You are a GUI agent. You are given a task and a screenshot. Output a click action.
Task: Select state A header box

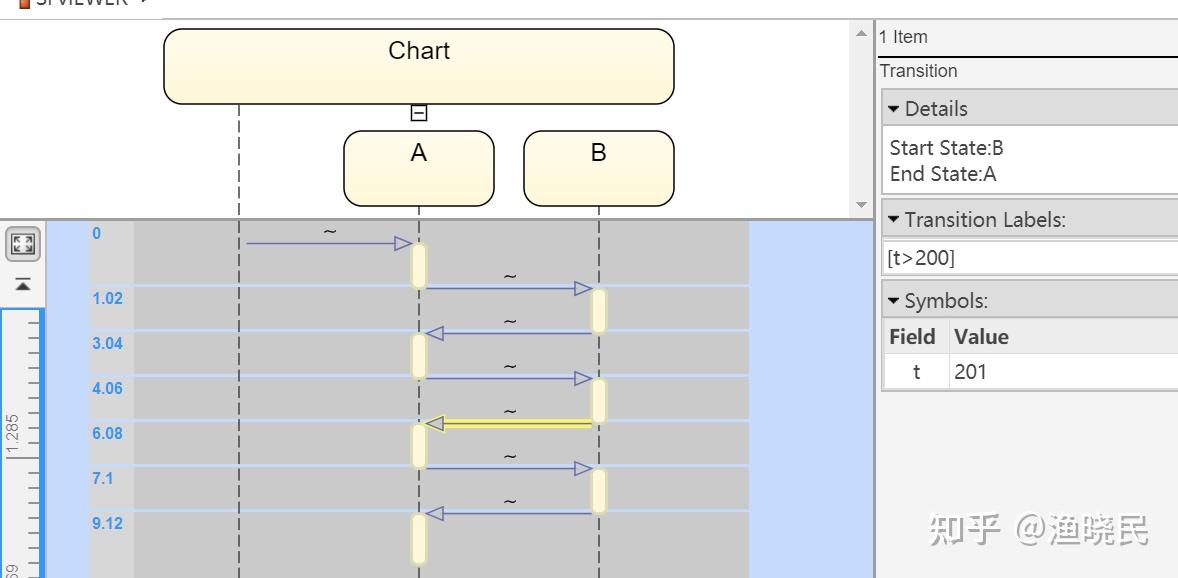418,168
